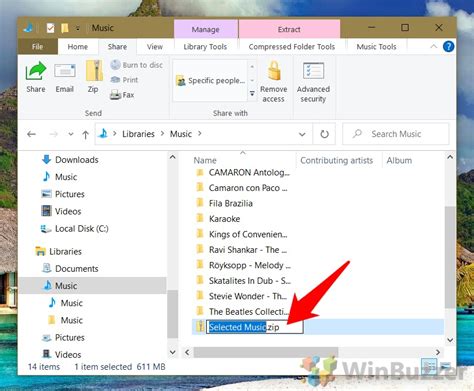Collapse the ribbon with chevron
Image resolution: width=474 pixels, height=391 pixels.
pyautogui.click(x=434, y=47)
